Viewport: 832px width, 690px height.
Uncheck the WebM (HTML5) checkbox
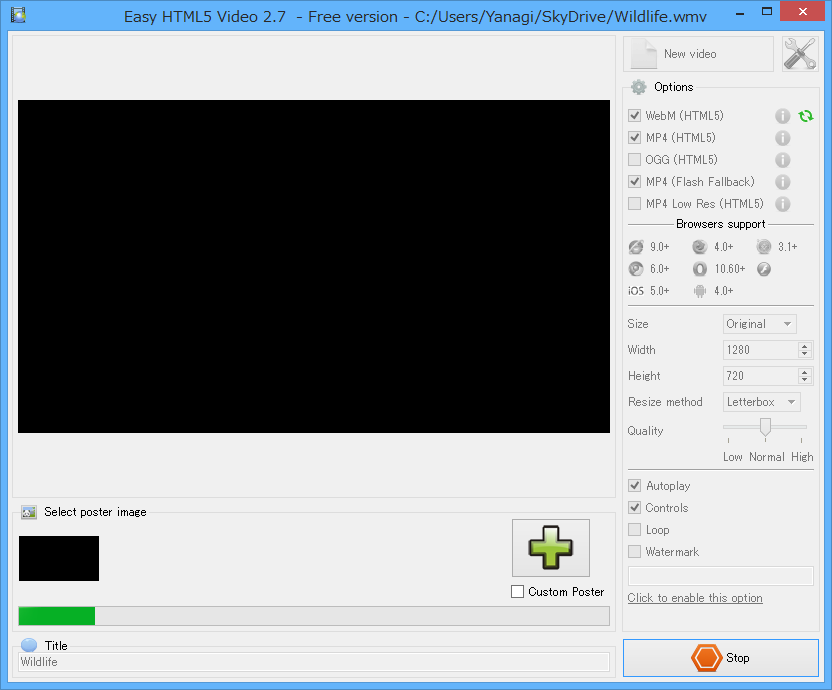tap(635, 116)
